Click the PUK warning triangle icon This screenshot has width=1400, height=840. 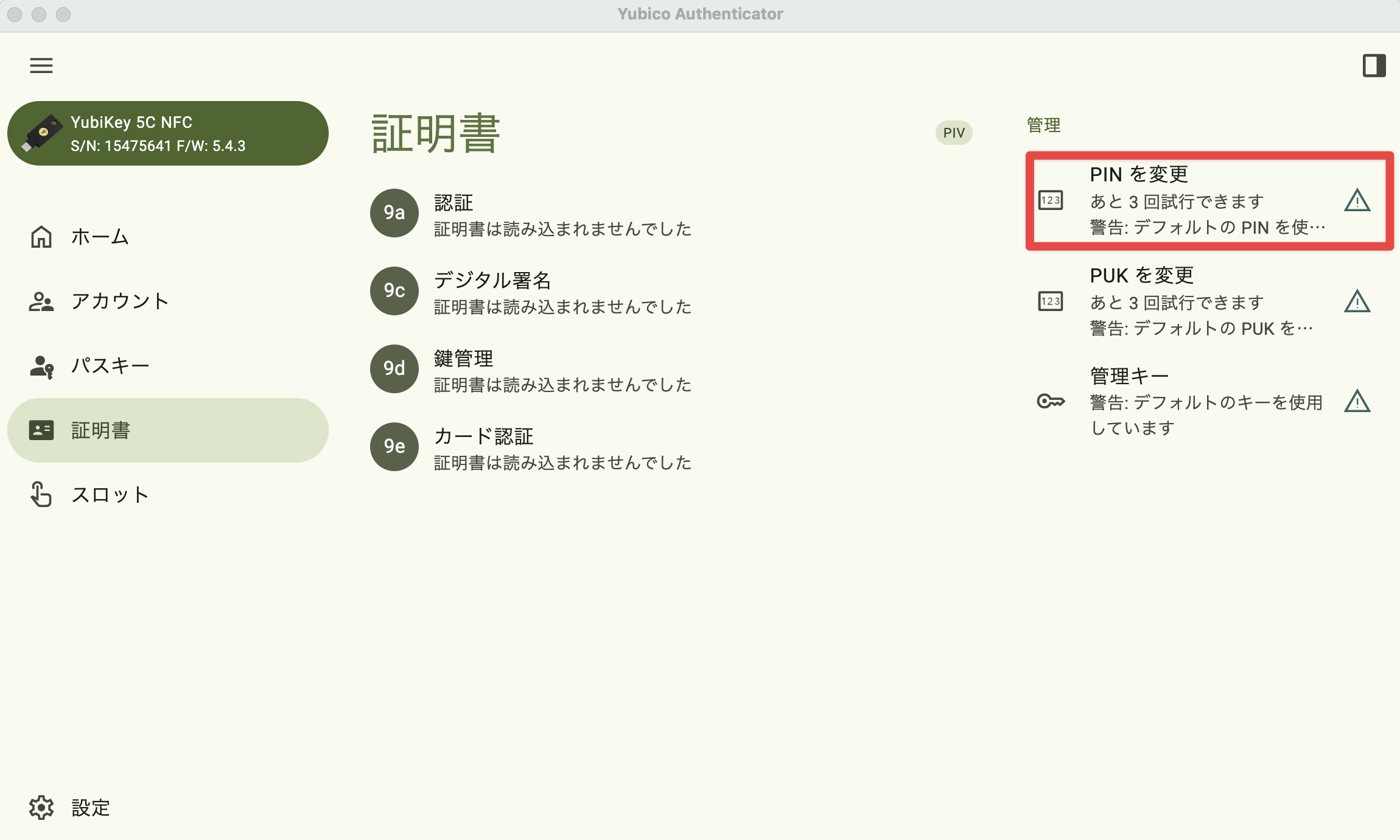point(1357,301)
